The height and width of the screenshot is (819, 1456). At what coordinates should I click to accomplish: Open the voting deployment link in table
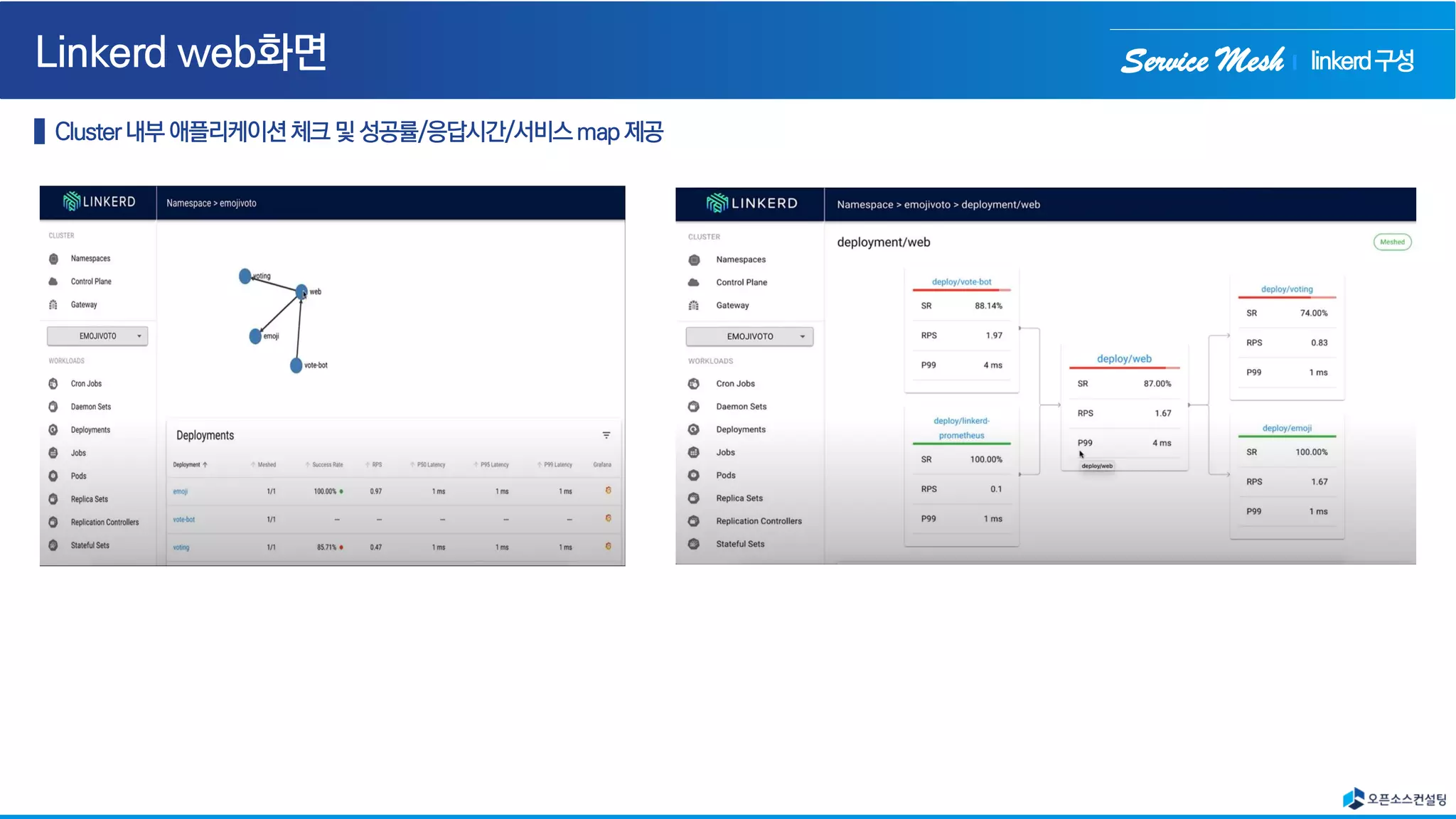181,547
